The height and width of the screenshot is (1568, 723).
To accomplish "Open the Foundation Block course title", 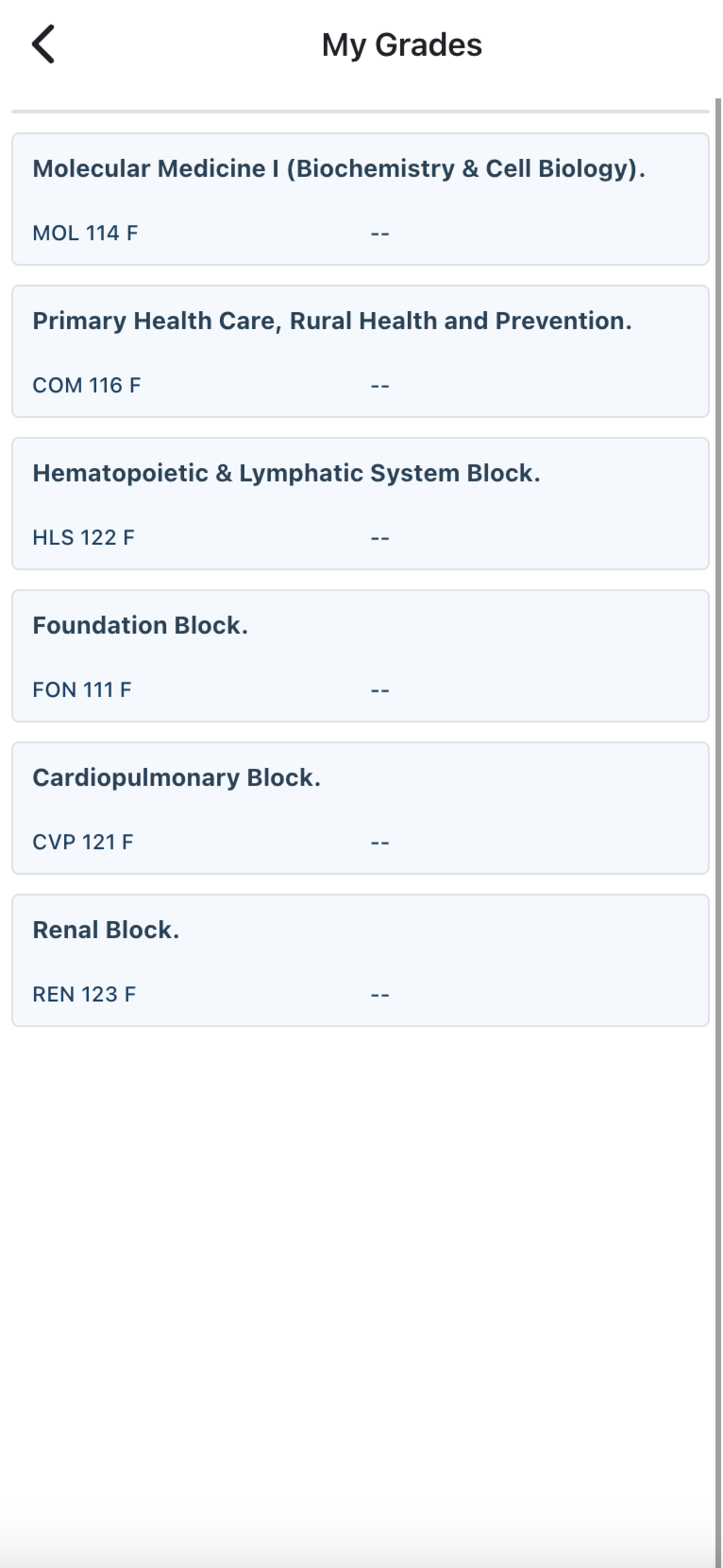I will click(140, 625).
